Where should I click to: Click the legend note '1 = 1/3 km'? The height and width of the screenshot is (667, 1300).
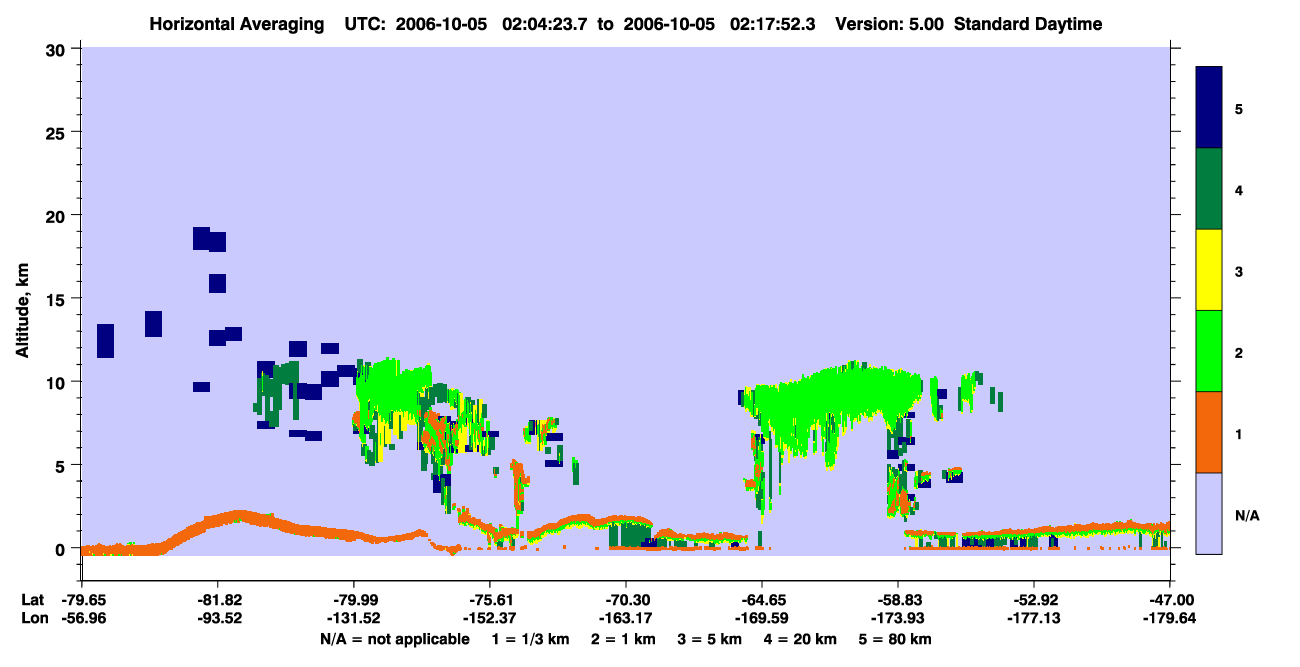(531, 639)
